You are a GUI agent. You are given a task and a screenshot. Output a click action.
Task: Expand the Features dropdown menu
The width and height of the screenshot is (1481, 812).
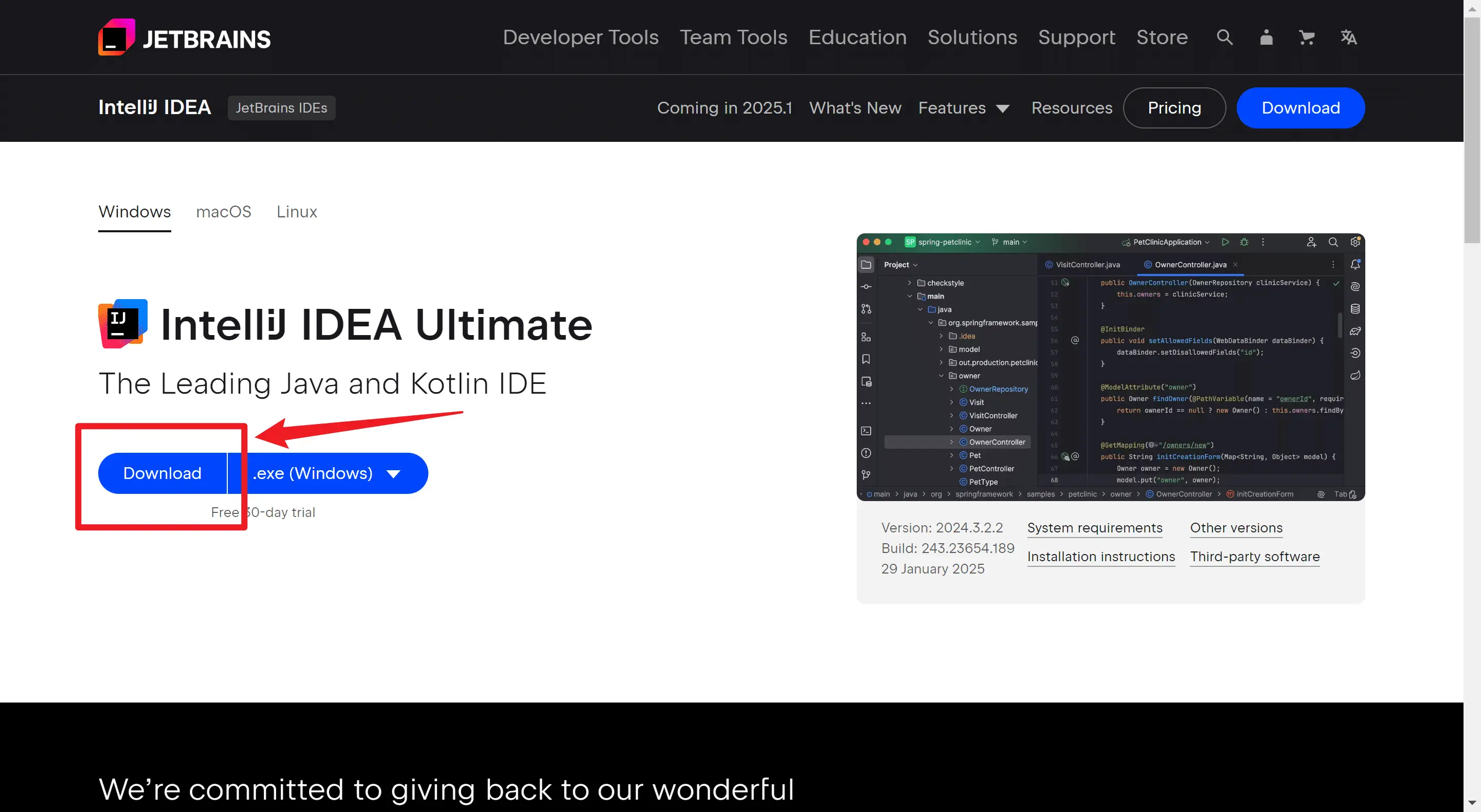(x=964, y=108)
